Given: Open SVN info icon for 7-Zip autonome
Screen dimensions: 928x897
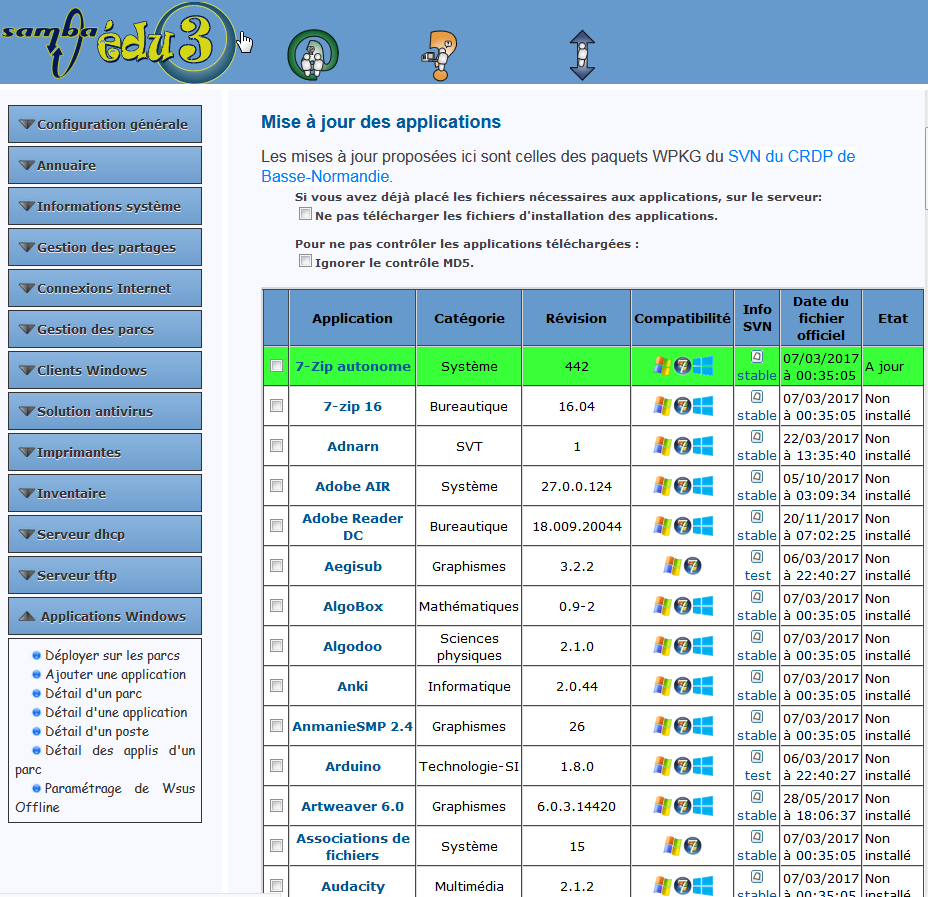Looking at the screenshot, I should (757, 357).
